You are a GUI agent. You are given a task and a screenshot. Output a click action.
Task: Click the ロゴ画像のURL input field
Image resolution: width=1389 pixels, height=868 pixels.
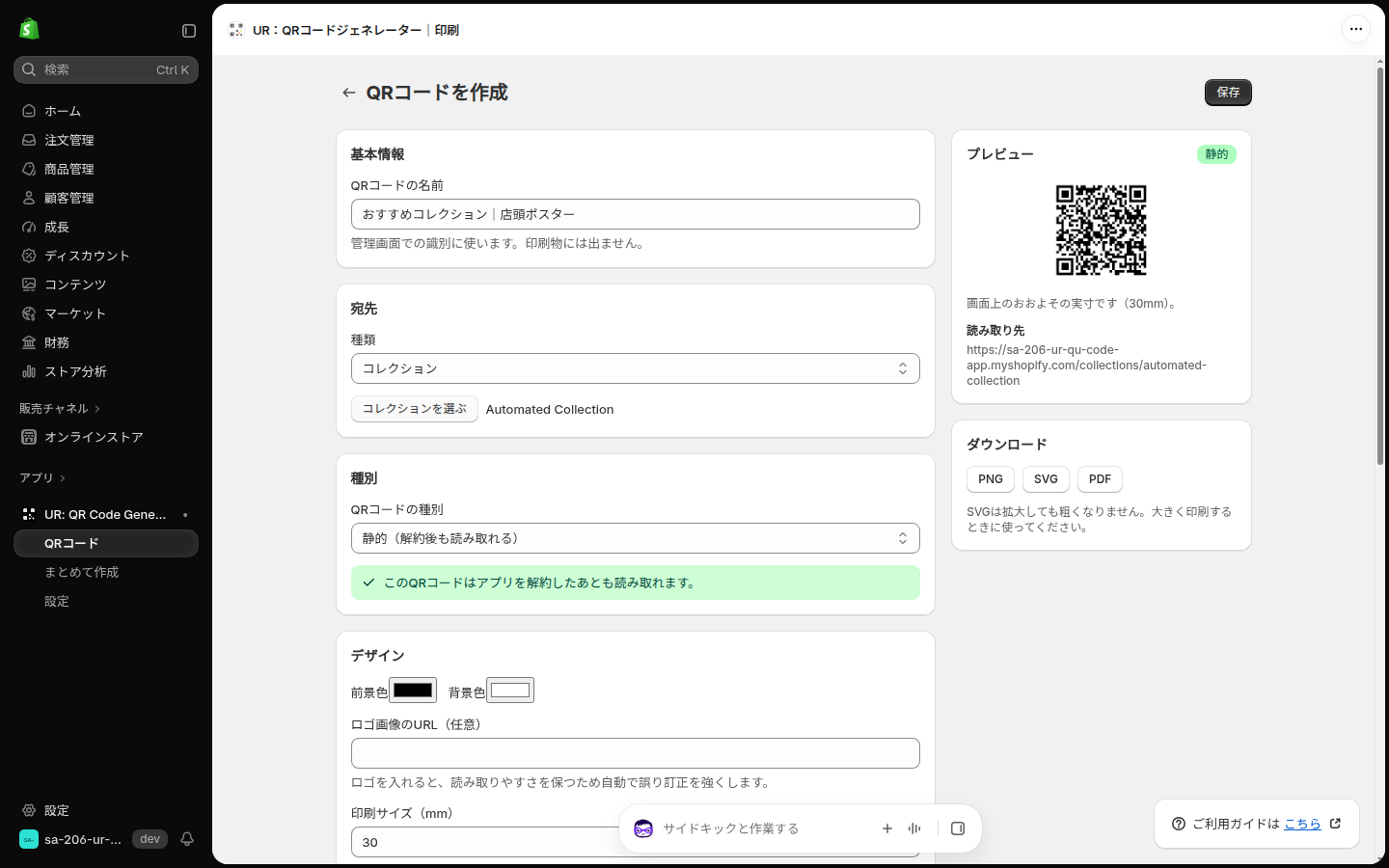coord(636,753)
